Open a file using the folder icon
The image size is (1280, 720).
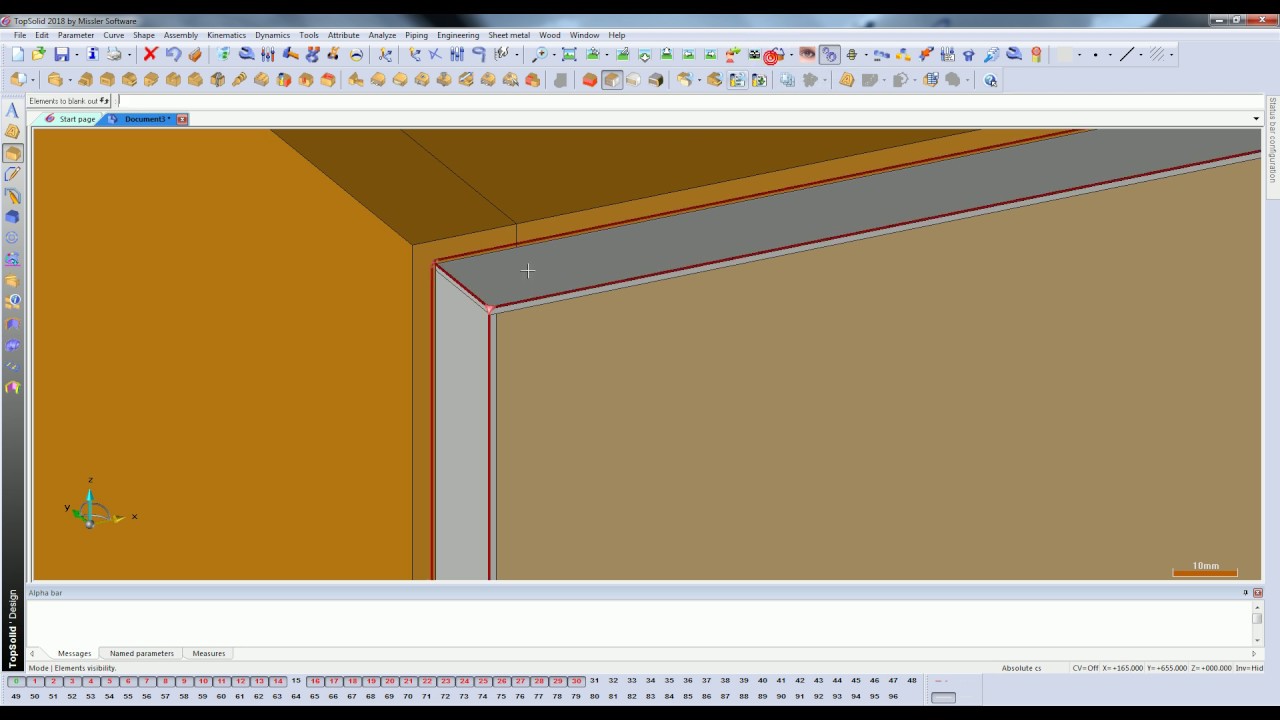(39, 55)
